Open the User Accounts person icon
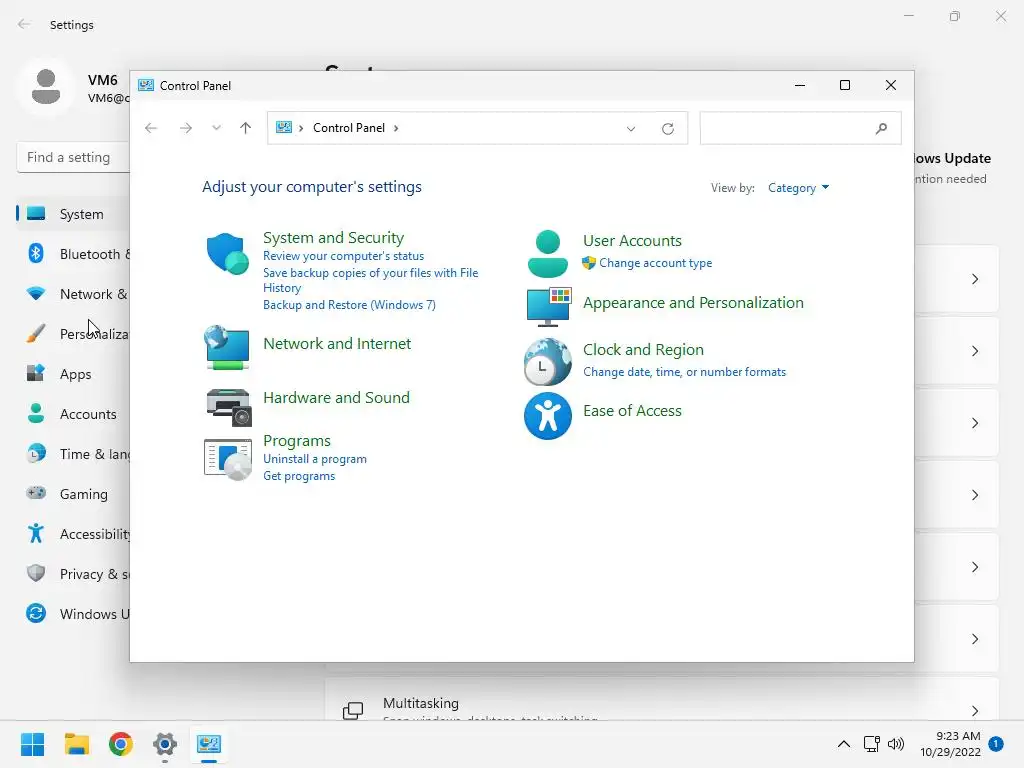Viewport: 1024px width, 768px height. point(547,253)
